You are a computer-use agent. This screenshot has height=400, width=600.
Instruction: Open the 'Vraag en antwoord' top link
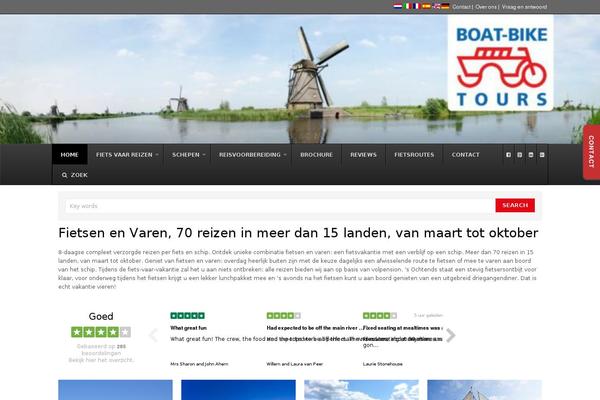524,7
